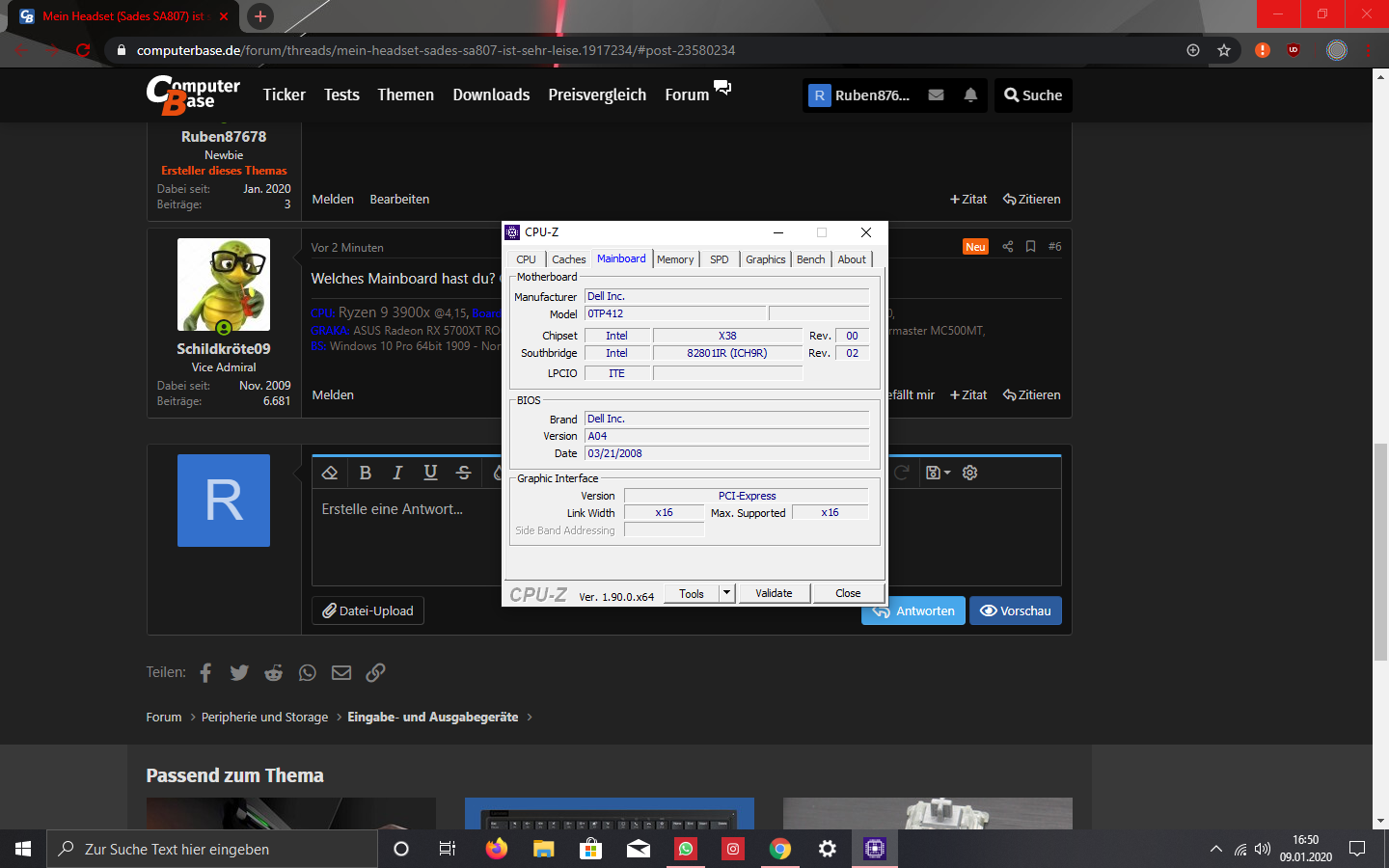The image size is (1389, 868).
Task: Click the Windows taskbar search box
Action: 212,849
